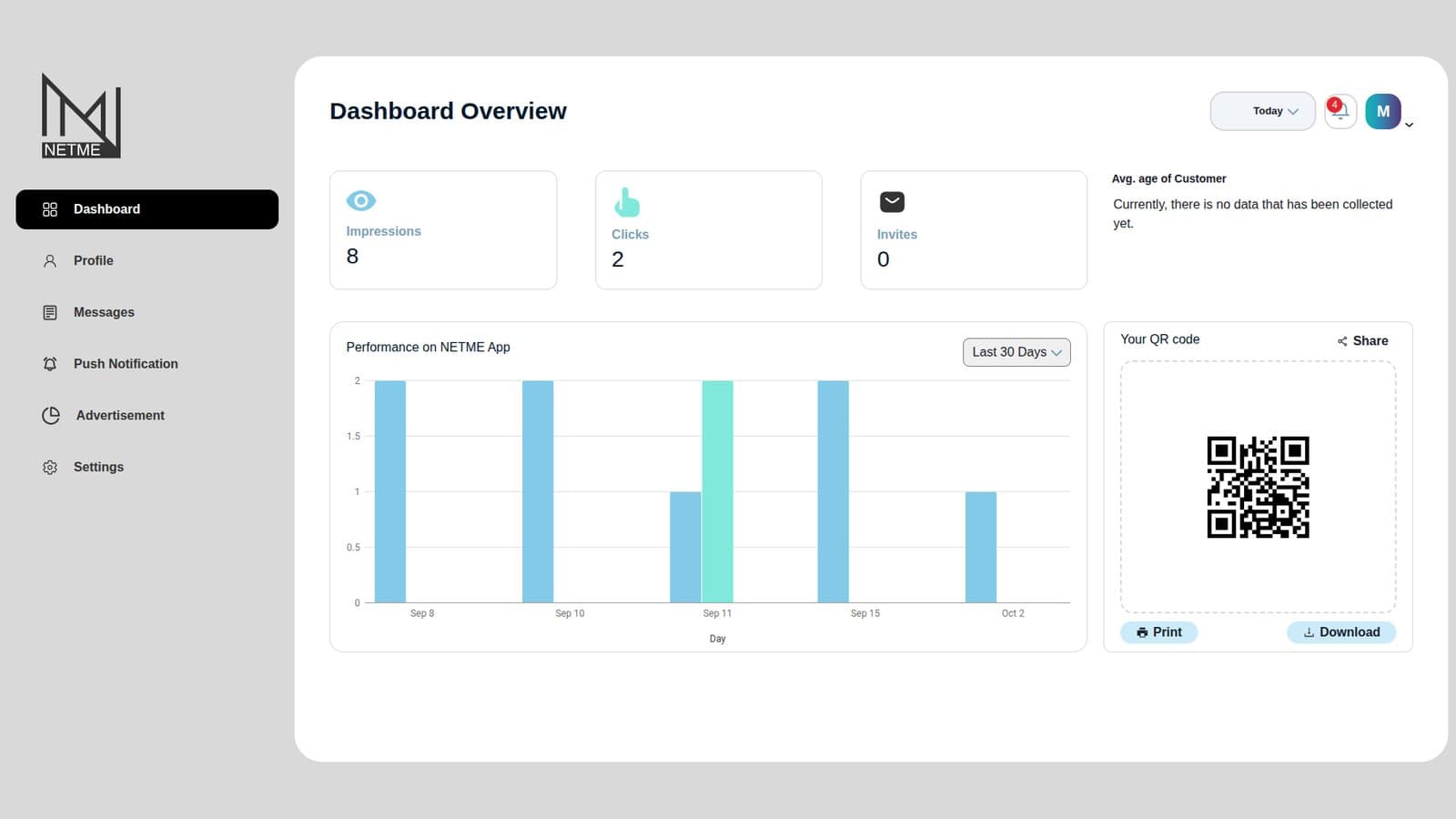
Task: Print the QR code
Action: tap(1158, 632)
